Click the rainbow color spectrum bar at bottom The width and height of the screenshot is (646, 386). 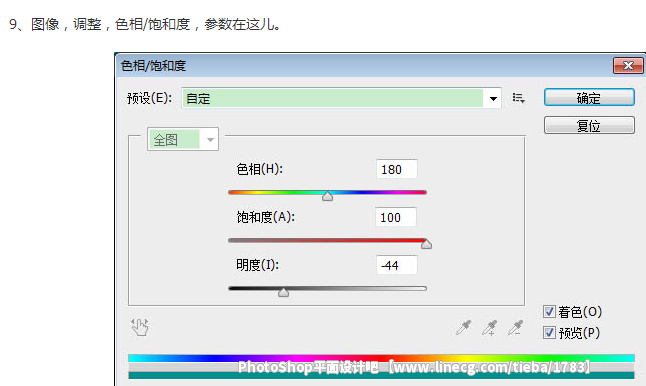click(x=381, y=358)
